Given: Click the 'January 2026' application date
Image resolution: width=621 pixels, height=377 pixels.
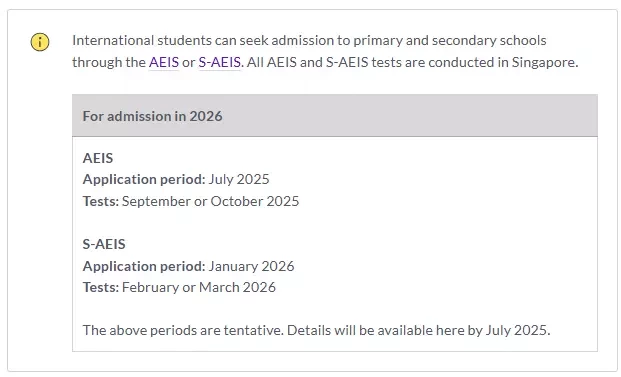Looking at the screenshot, I should coord(251,266).
